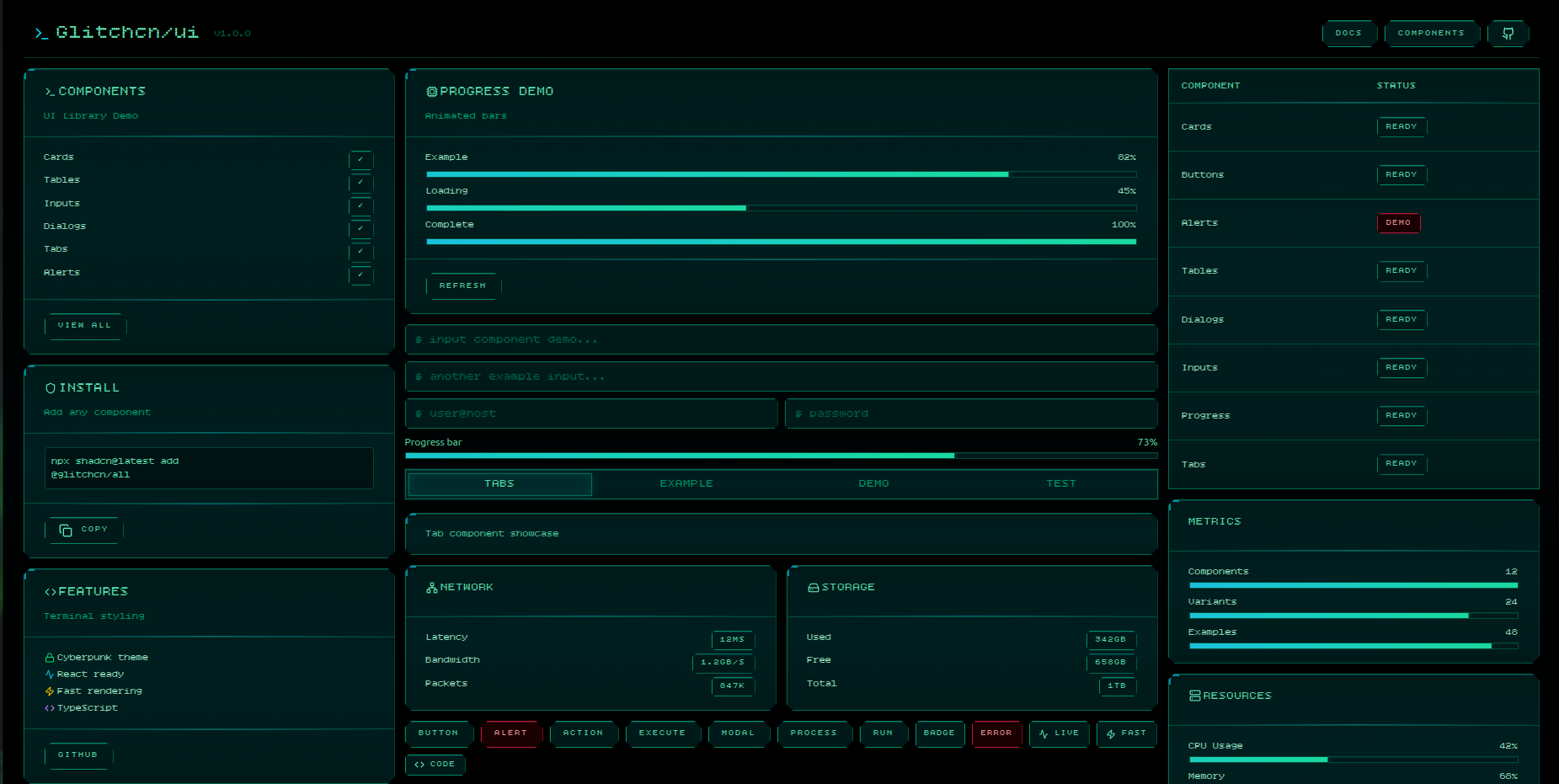
Task: Click the code brackets icon next to TypeScript
Action: [49, 707]
